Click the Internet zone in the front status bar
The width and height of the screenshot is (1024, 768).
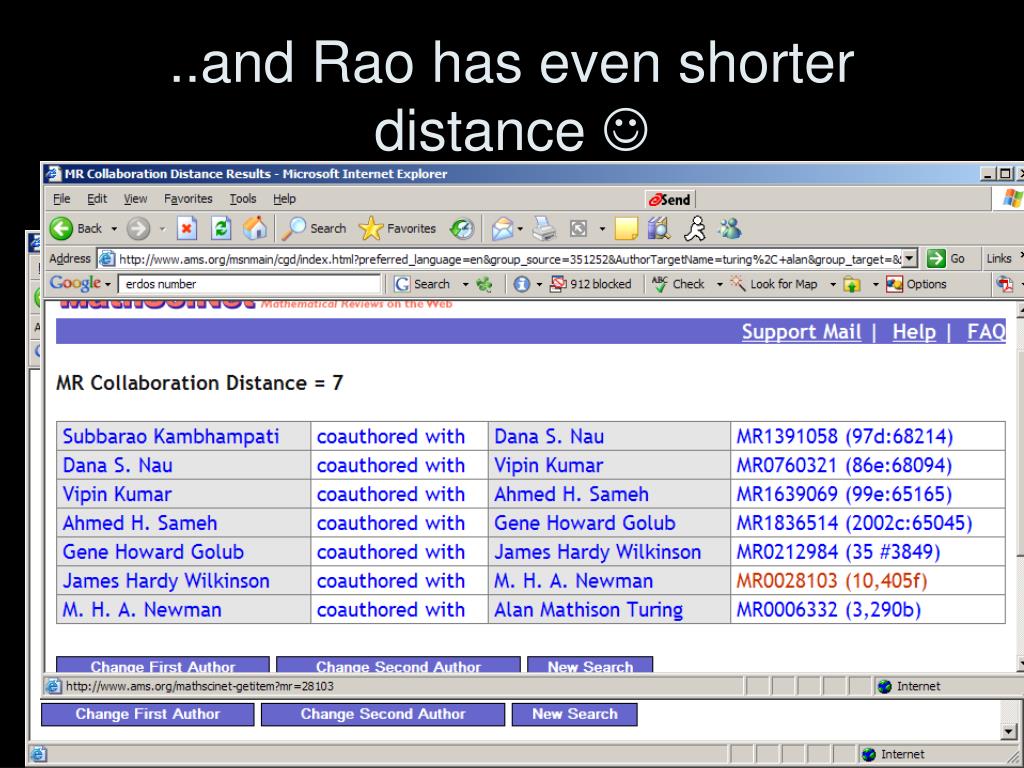(x=910, y=686)
